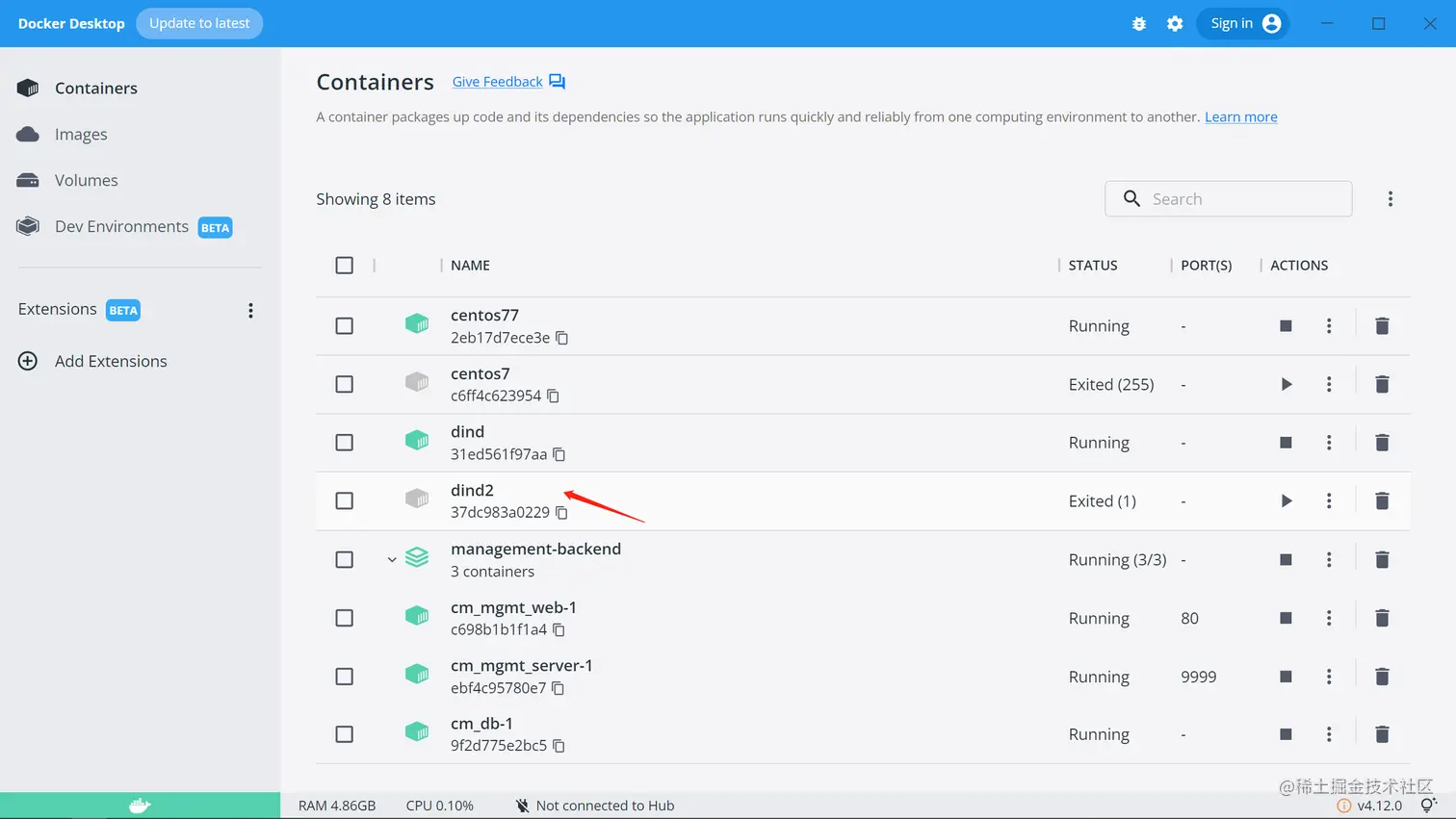Tick the checkbox for dind2
This screenshot has height=819, width=1456.
coord(344,500)
